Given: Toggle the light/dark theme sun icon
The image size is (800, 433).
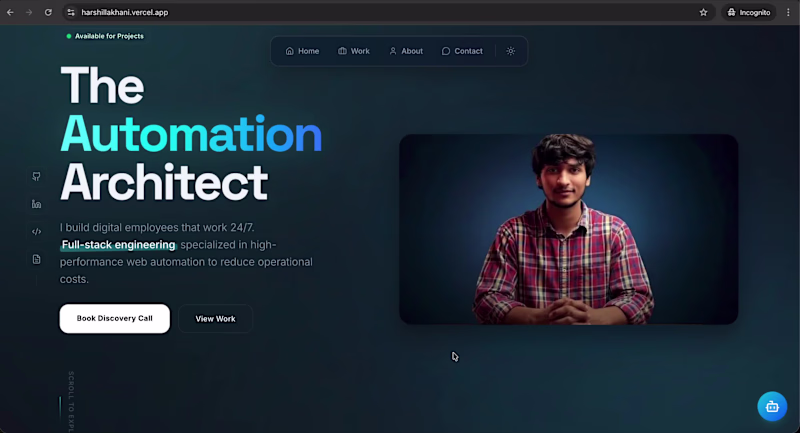Looking at the screenshot, I should [511, 51].
